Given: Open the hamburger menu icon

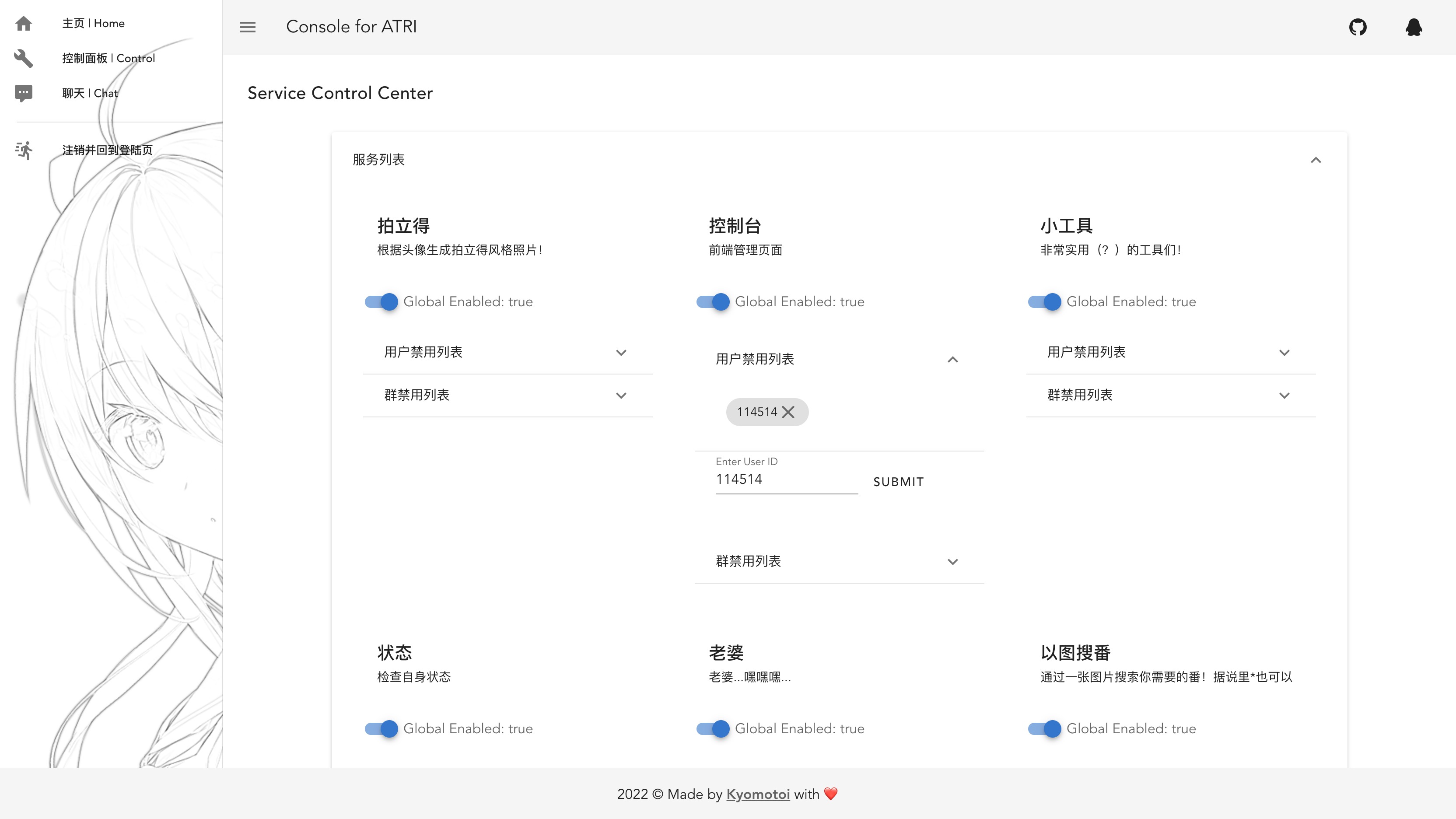Looking at the screenshot, I should [x=248, y=27].
